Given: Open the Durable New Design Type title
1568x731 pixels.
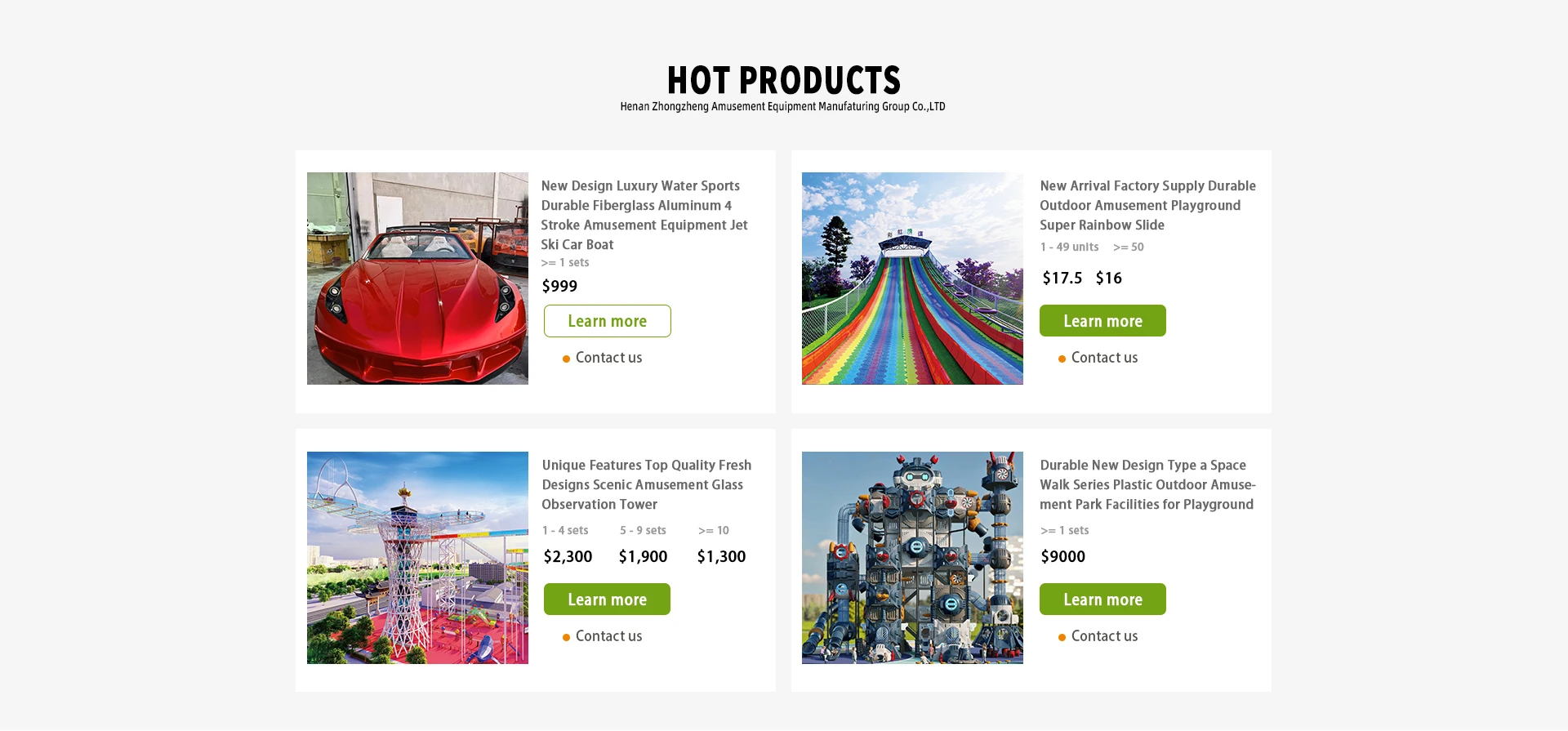Looking at the screenshot, I should 1147,485.
